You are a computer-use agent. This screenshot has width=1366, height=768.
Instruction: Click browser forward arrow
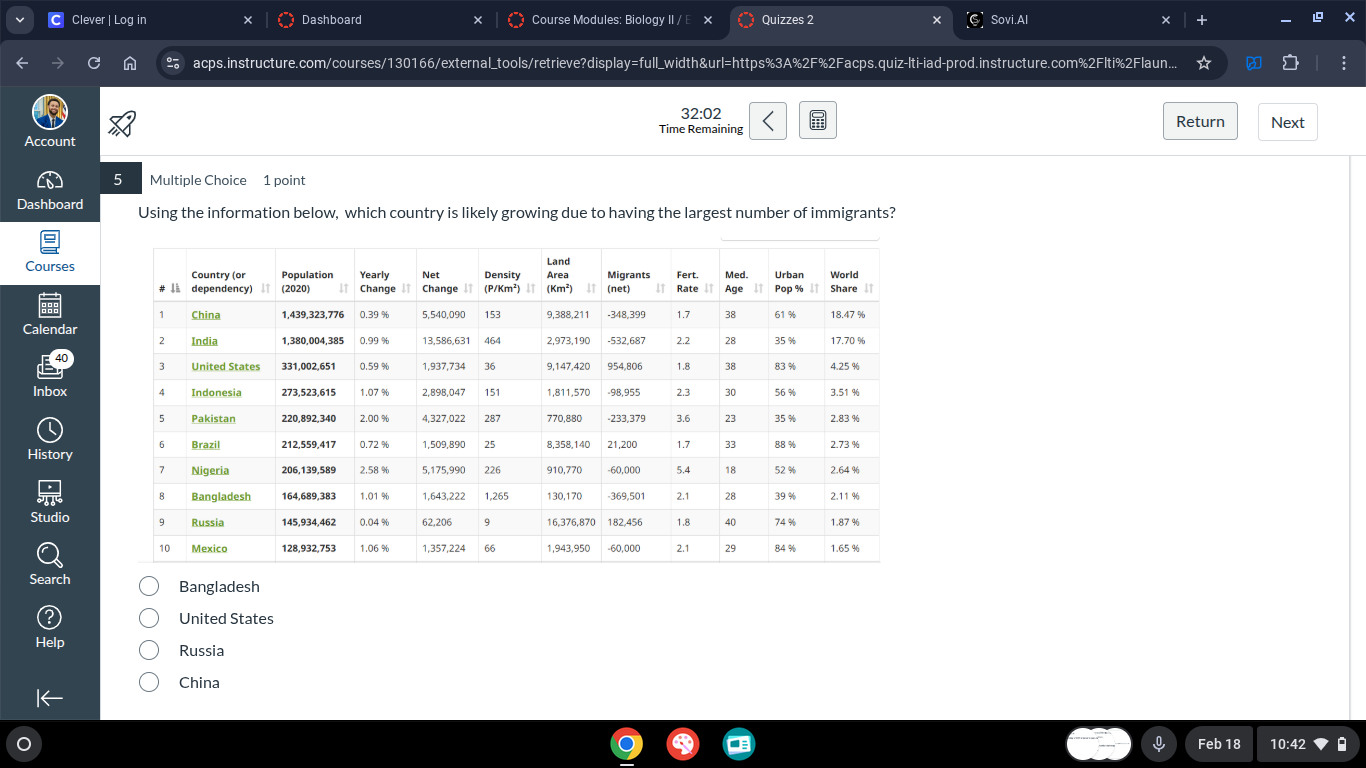point(58,63)
